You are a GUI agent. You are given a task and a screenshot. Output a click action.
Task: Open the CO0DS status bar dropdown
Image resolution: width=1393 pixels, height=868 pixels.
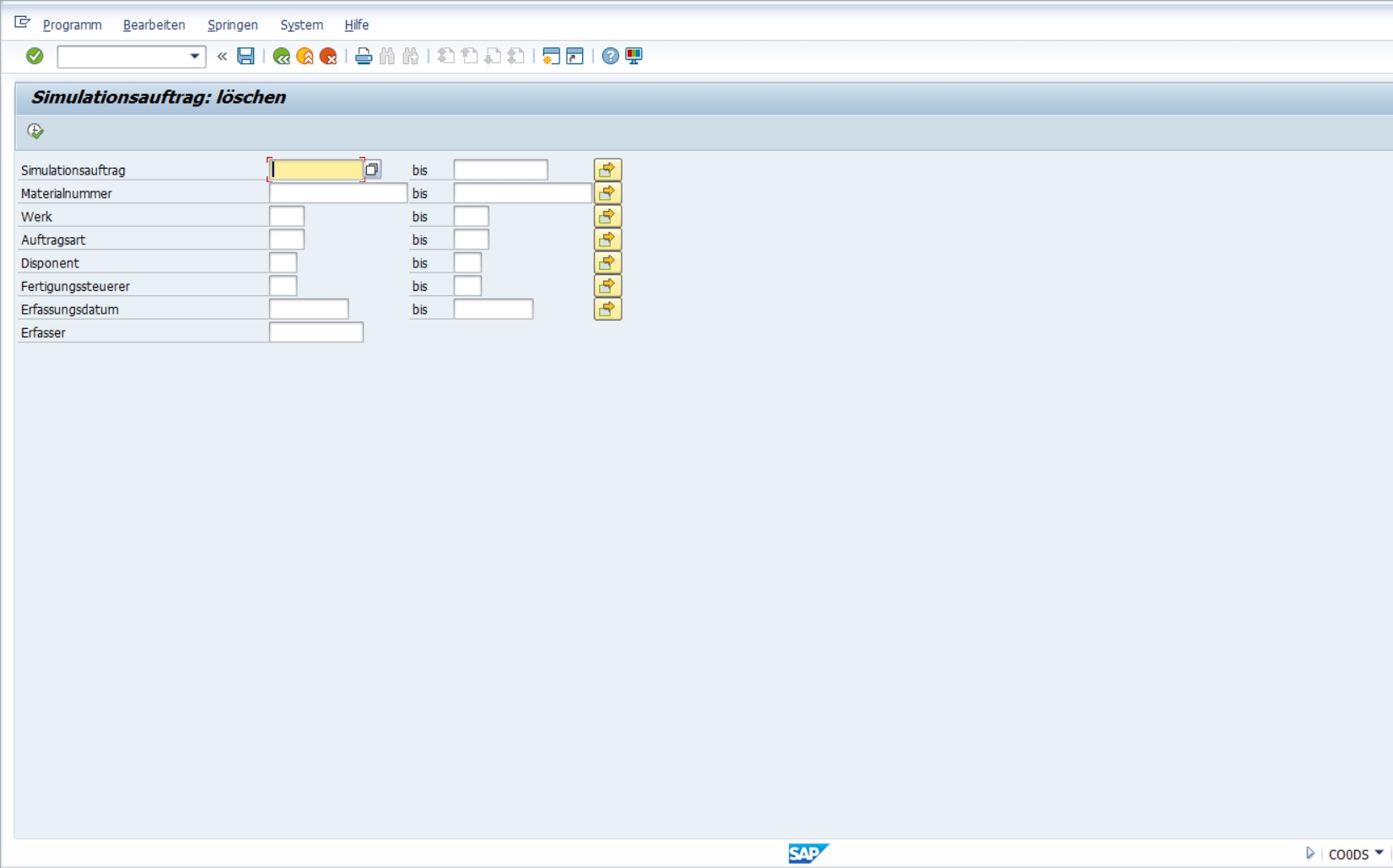point(1380,853)
